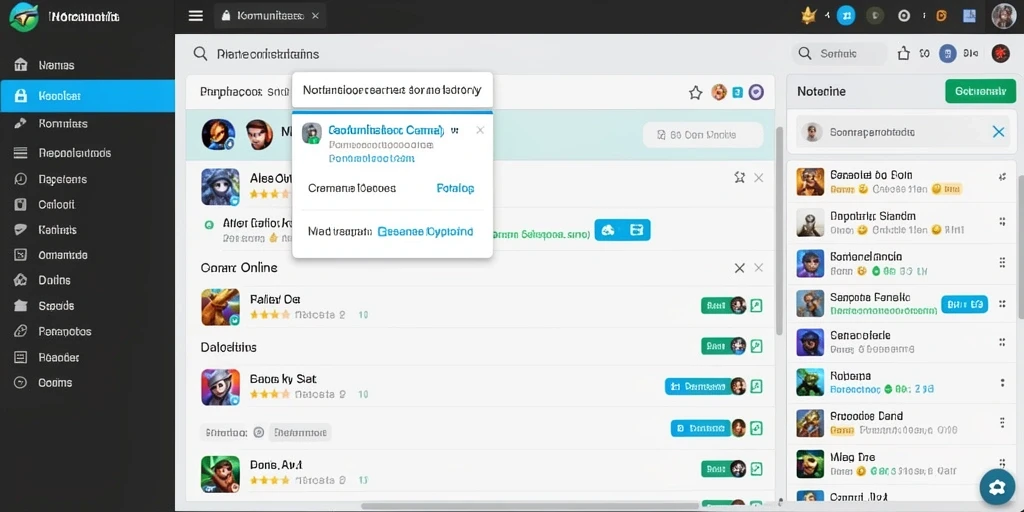This screenshot has width=1024, height=512.
Task: Click the blue Bttr Ed button on Sanpote Fenalto
Action: point(965,304)
